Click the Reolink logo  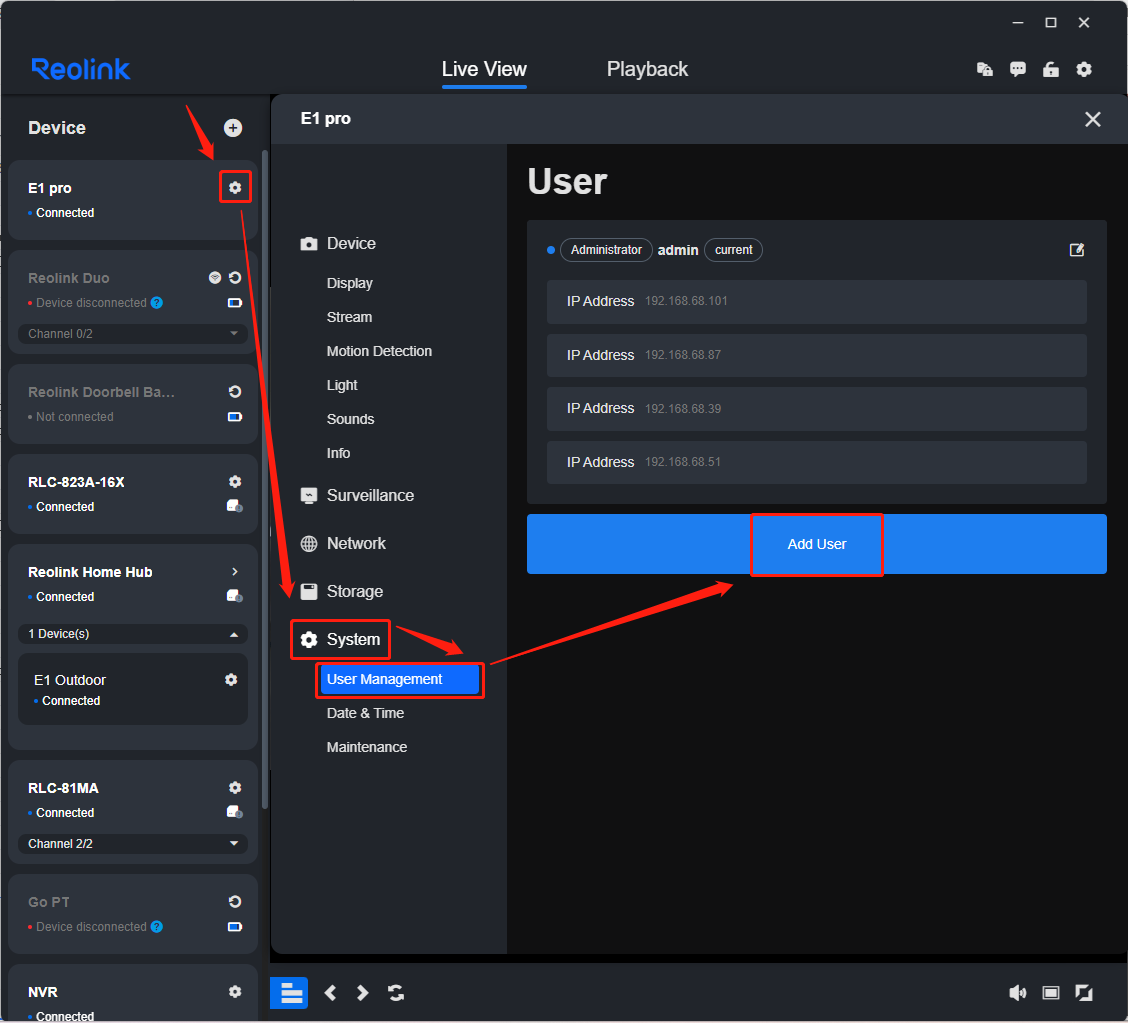click(x=81, y=70)
